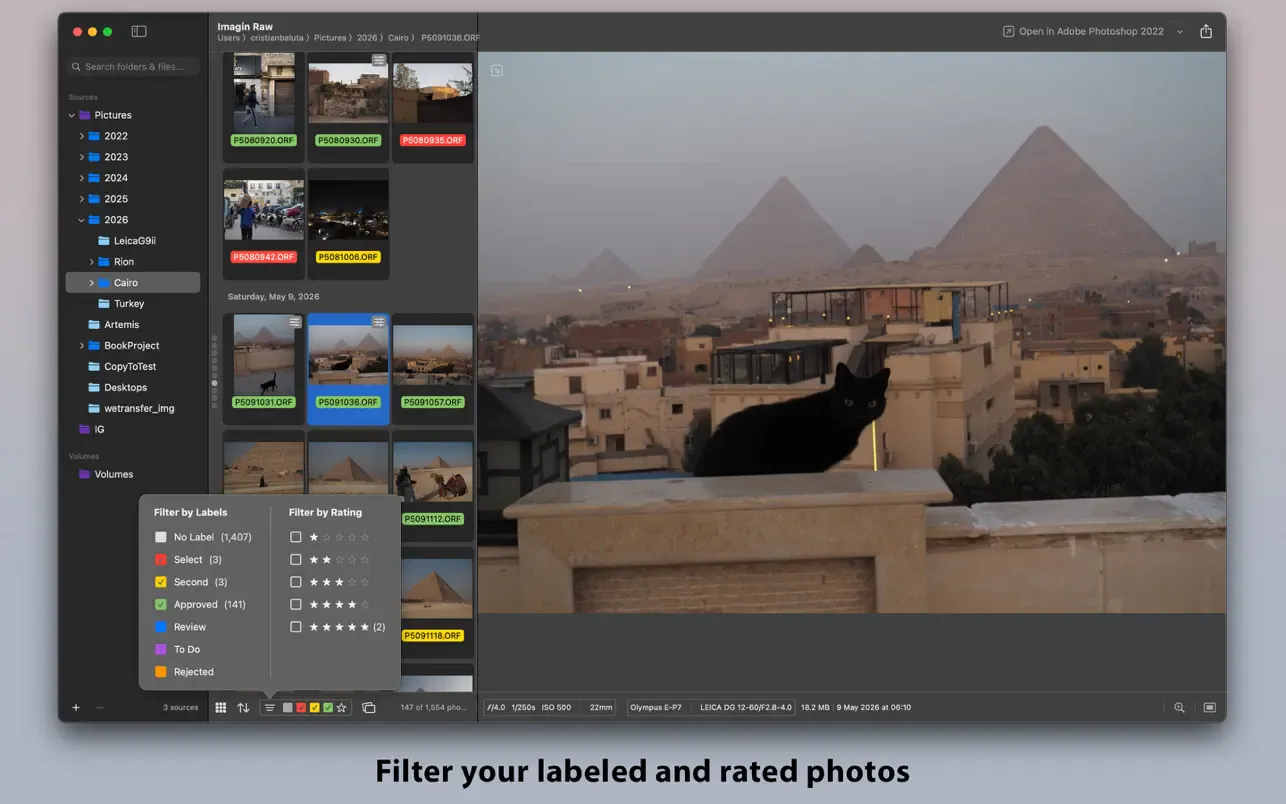
Task: Uncheck the Second yellow label filter
Action: click(161, 582)
